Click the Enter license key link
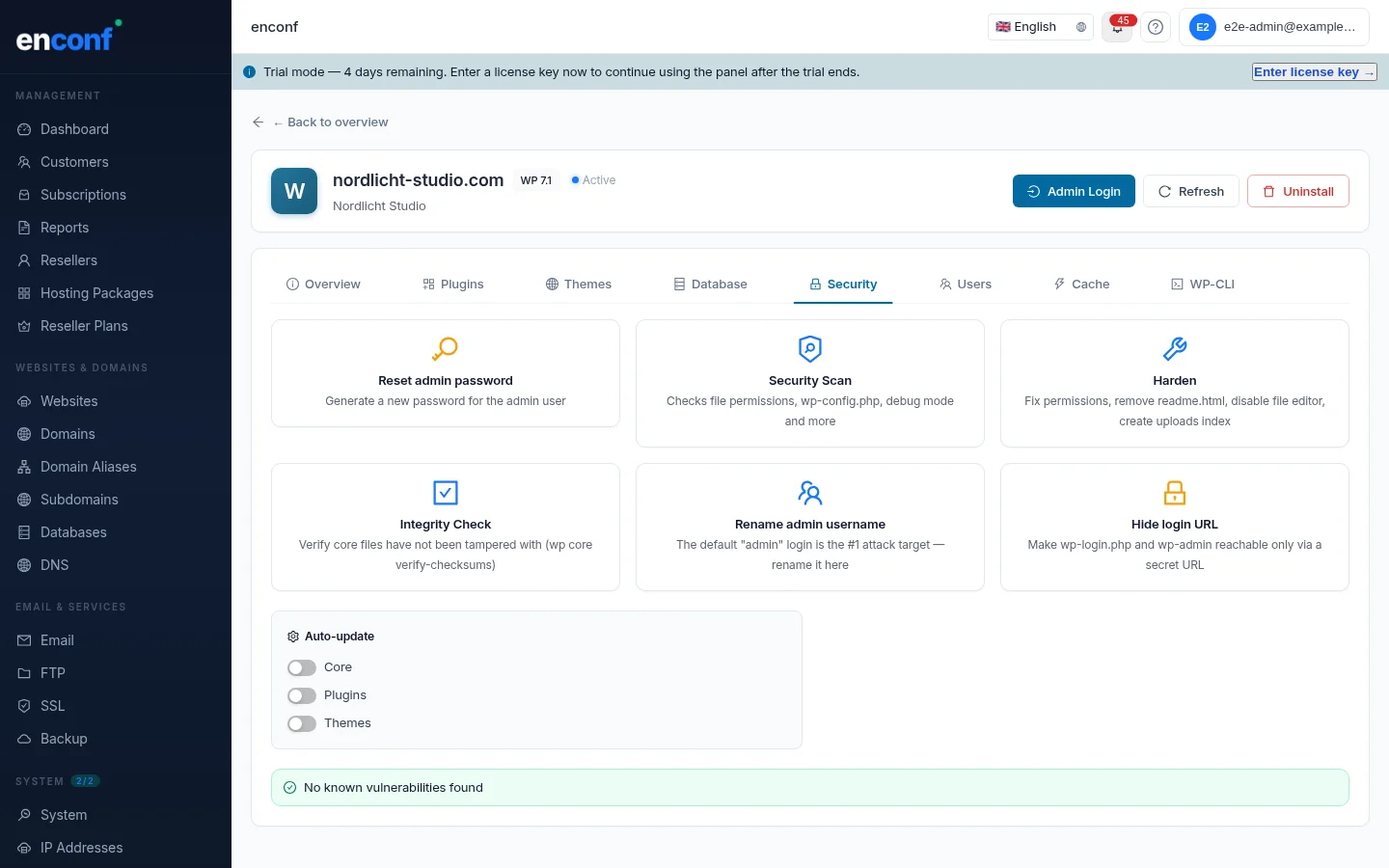The image size is (1389, 868). pyautogui.click(x=1315, y=72)
